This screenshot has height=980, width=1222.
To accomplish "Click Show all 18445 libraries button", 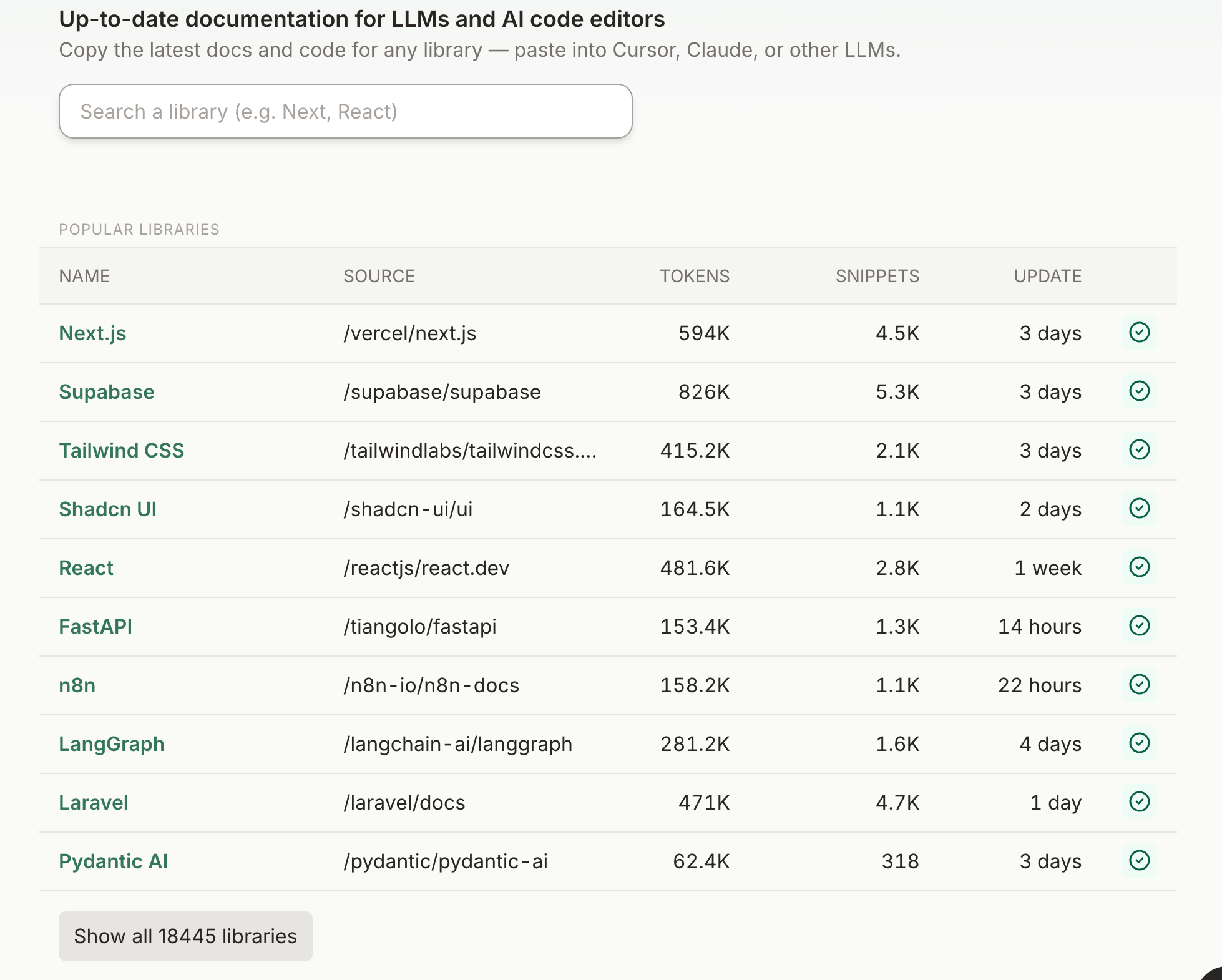I will (185, 936).
